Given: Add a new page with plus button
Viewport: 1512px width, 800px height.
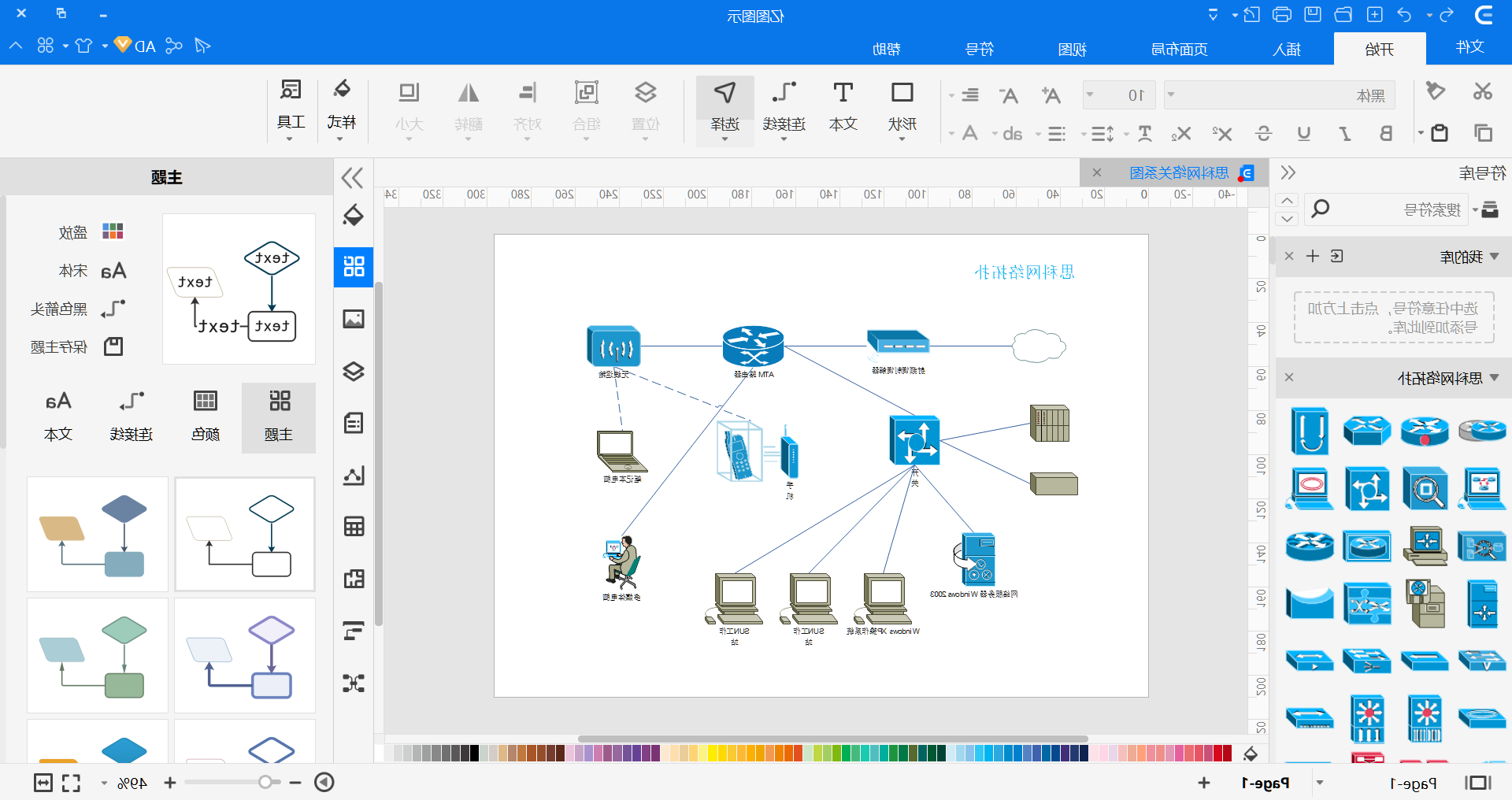Looking at the screenshot, I should [1204, 783].
